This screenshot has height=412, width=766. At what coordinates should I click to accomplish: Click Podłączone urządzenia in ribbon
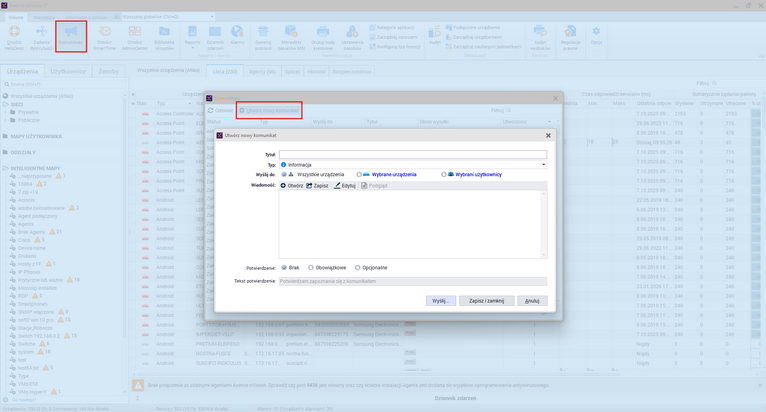473,27
